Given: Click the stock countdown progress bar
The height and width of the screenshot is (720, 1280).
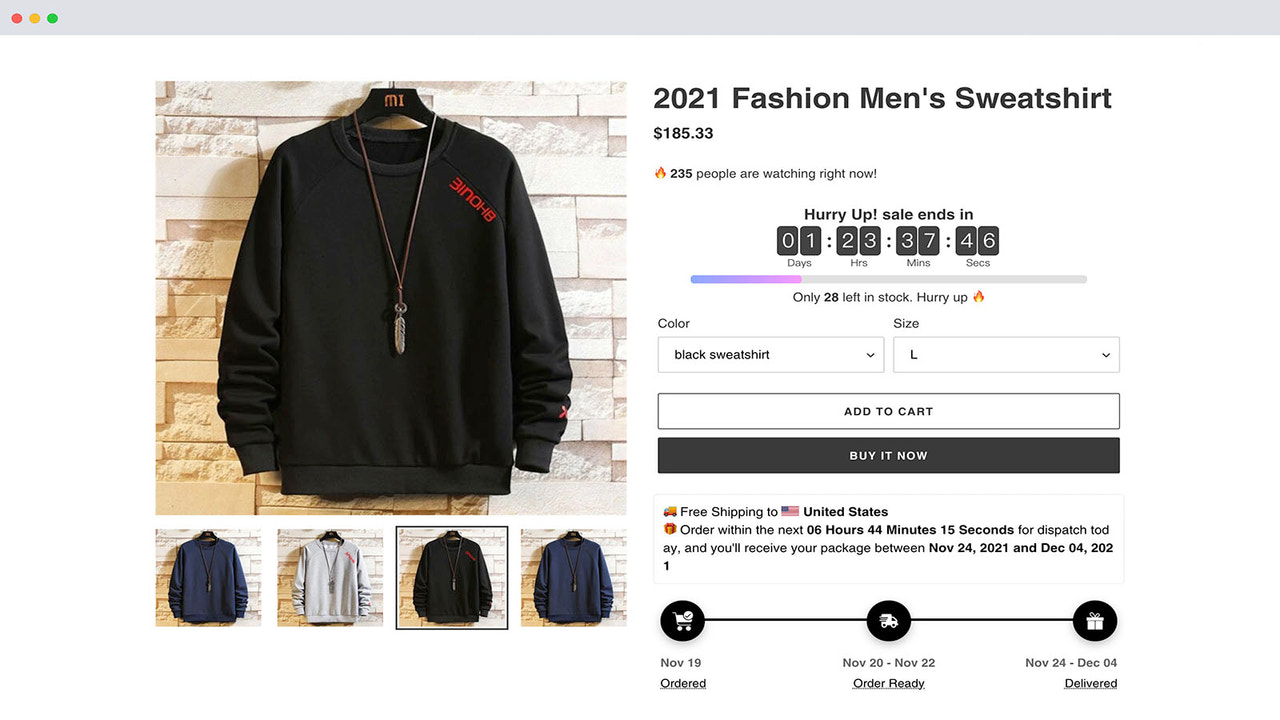Looking at the screenshot, I should tap(888, 279).
